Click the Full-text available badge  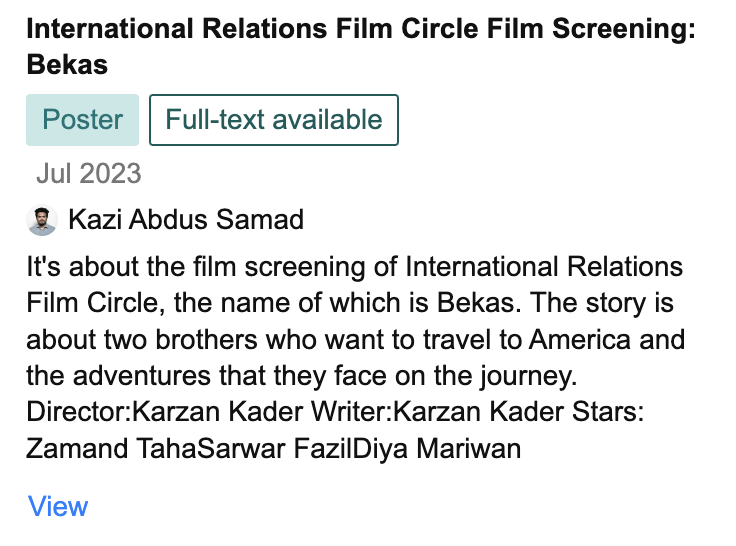(274, 120)
